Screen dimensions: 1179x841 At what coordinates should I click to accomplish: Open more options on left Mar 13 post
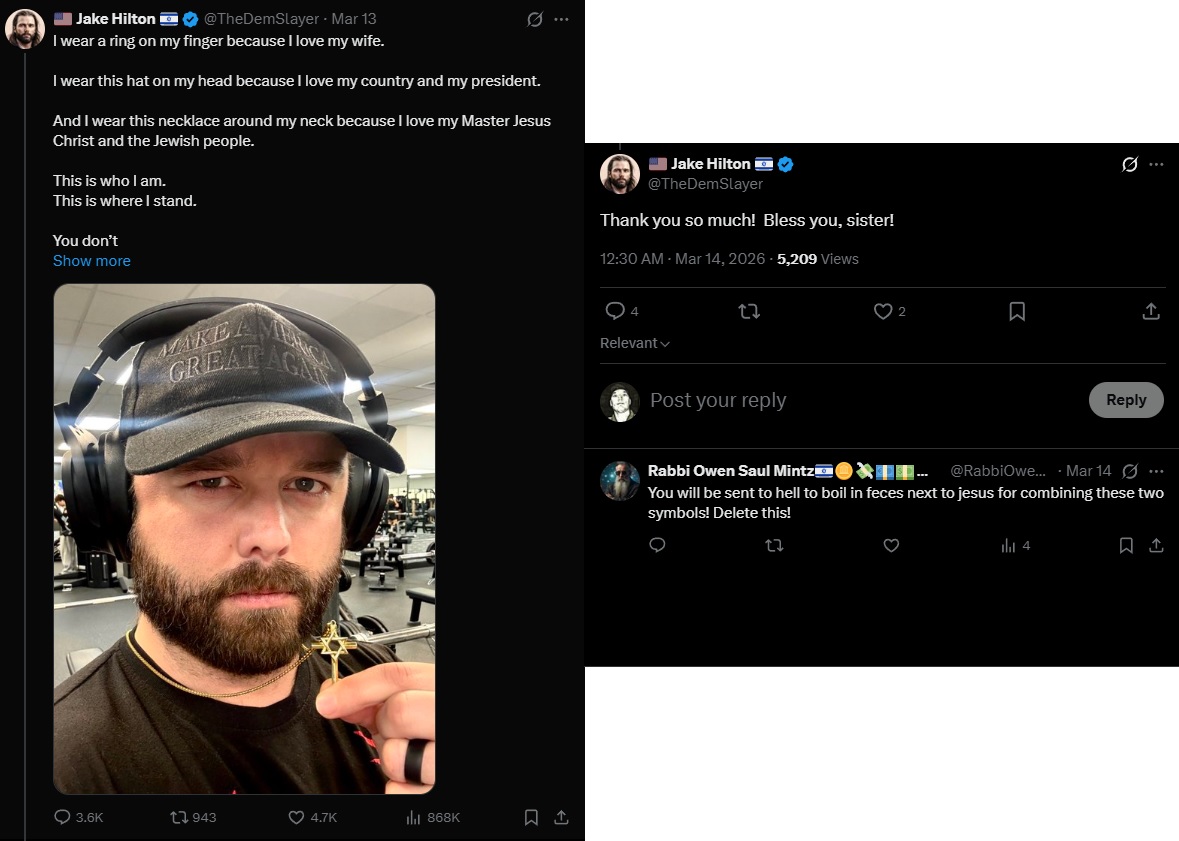point(561,19)
